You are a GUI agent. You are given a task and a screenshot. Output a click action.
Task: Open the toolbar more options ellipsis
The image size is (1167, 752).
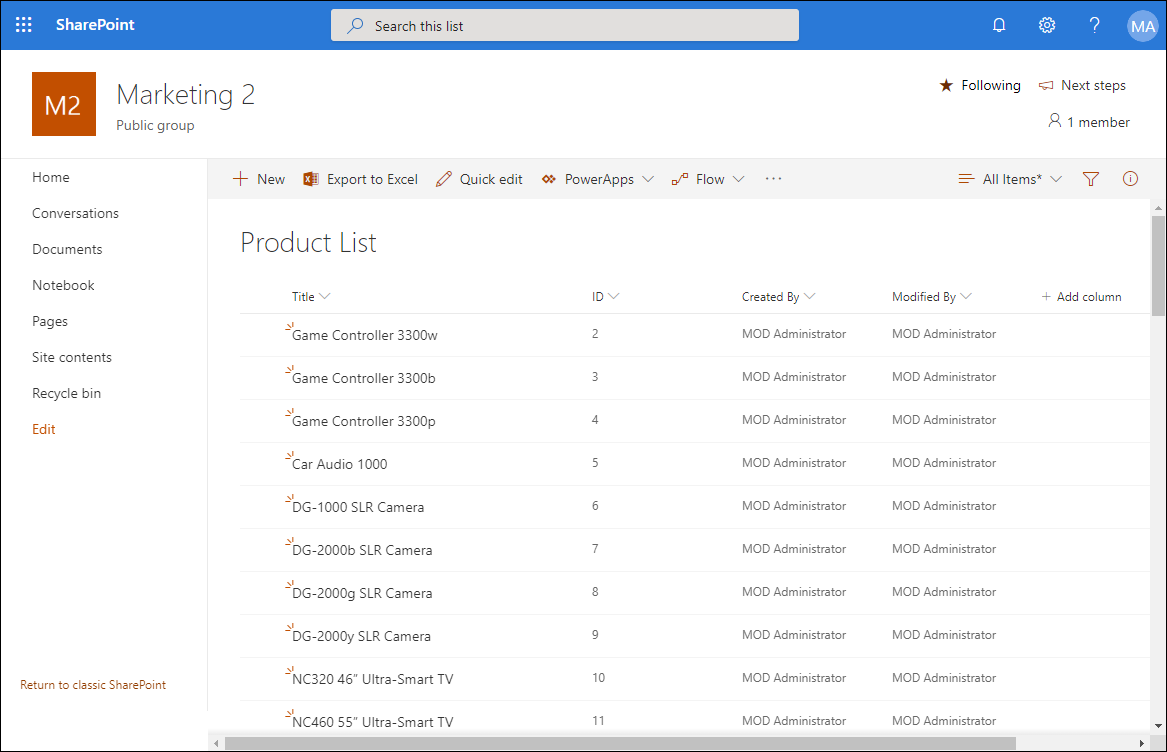(773, 179)
